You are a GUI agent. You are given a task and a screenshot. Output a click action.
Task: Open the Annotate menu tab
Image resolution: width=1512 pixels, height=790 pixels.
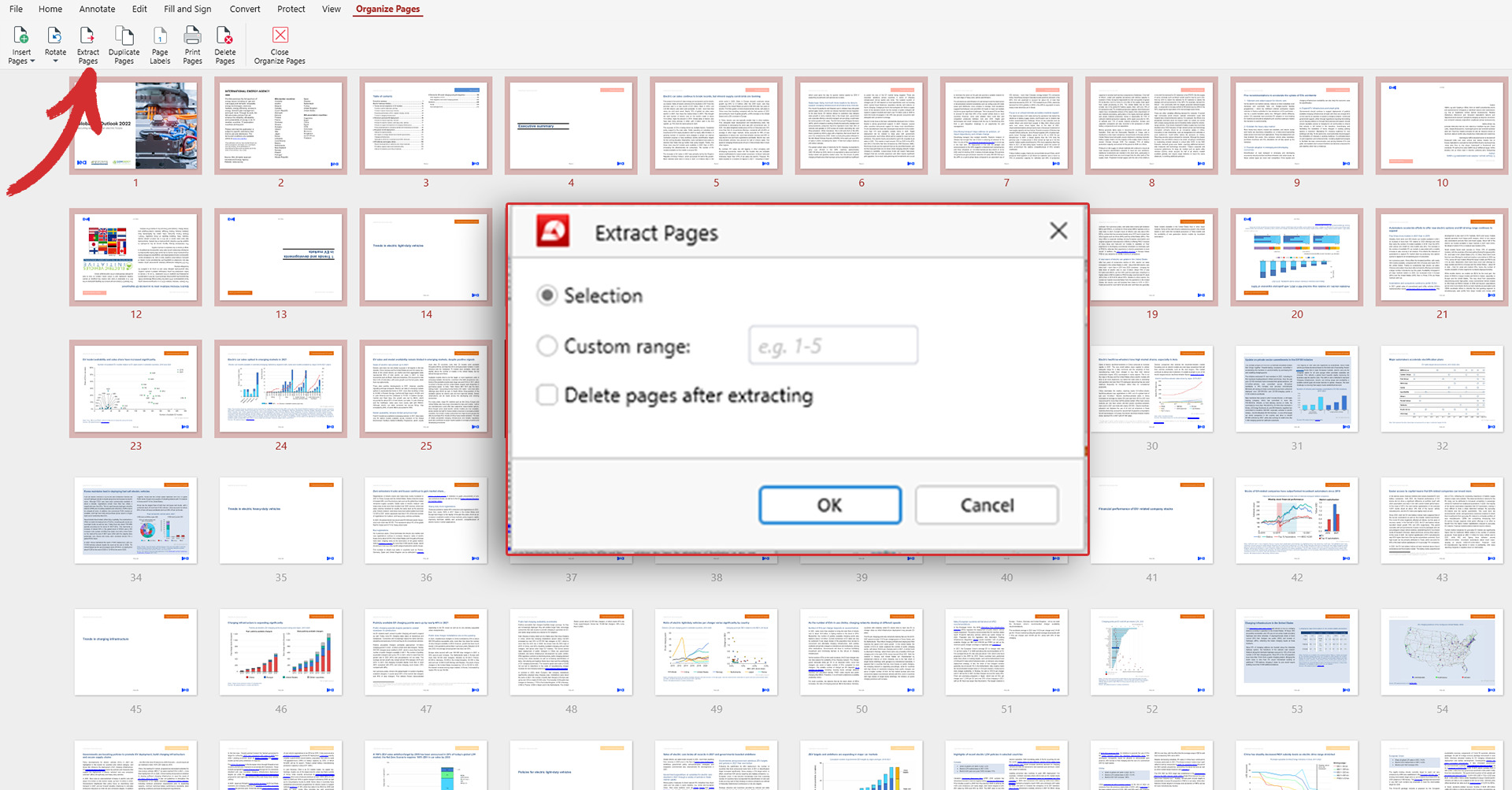point(97,9)
